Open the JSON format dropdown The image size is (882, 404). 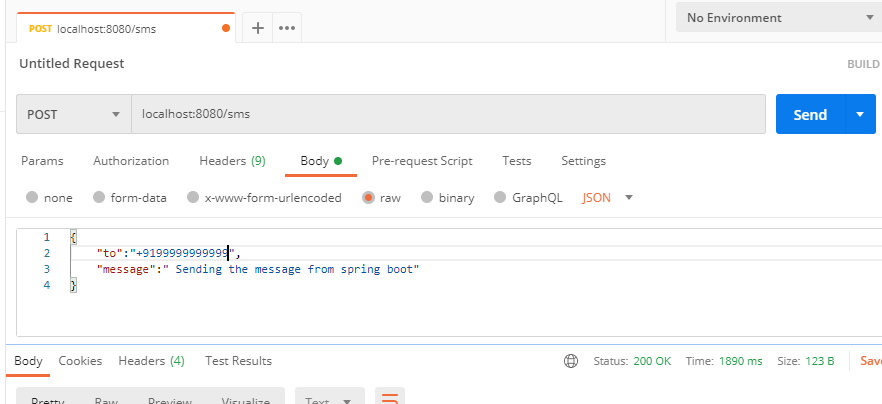608,197
